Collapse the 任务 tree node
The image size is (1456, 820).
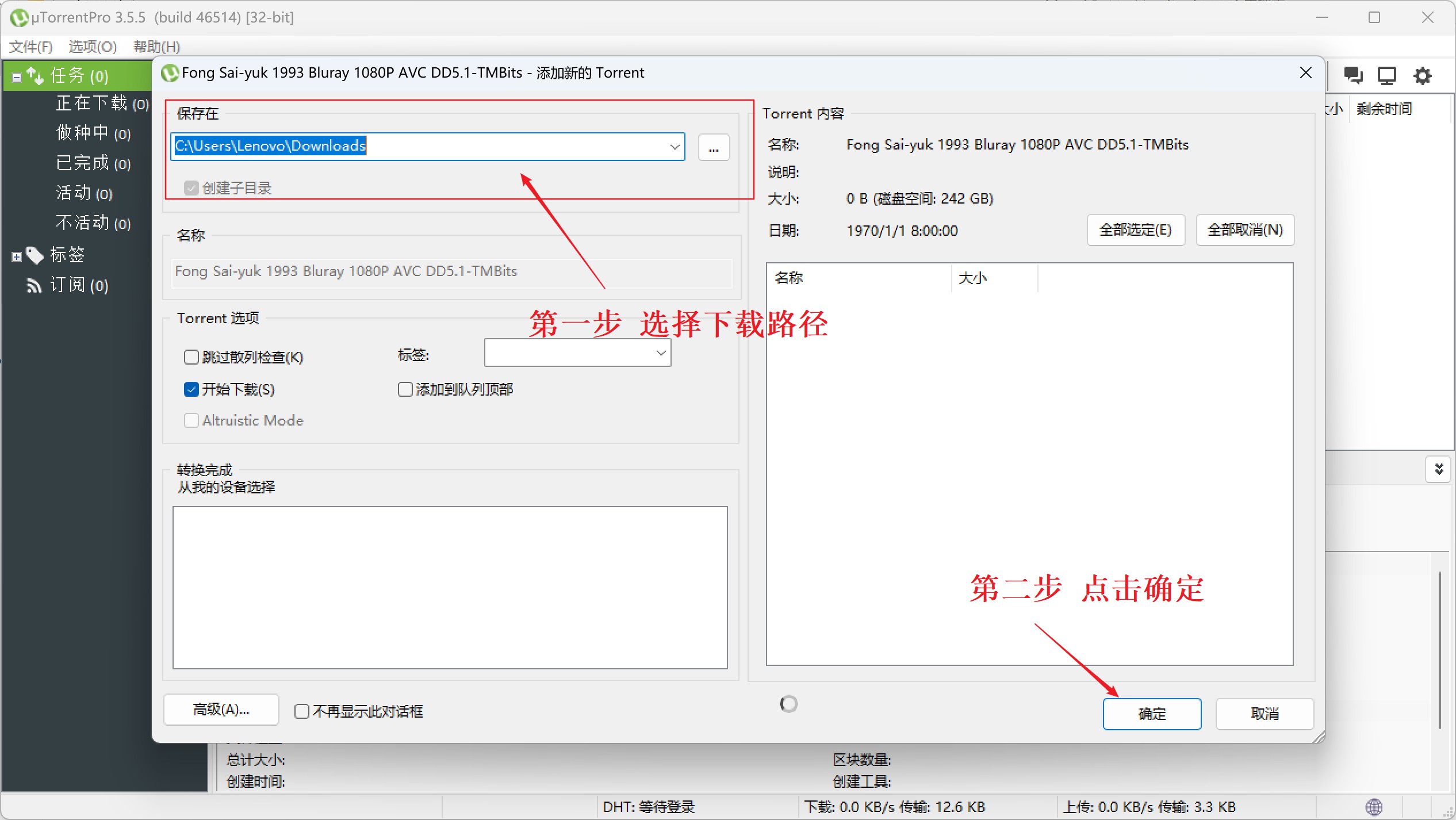pyautogui.click(x=17, y=76)
